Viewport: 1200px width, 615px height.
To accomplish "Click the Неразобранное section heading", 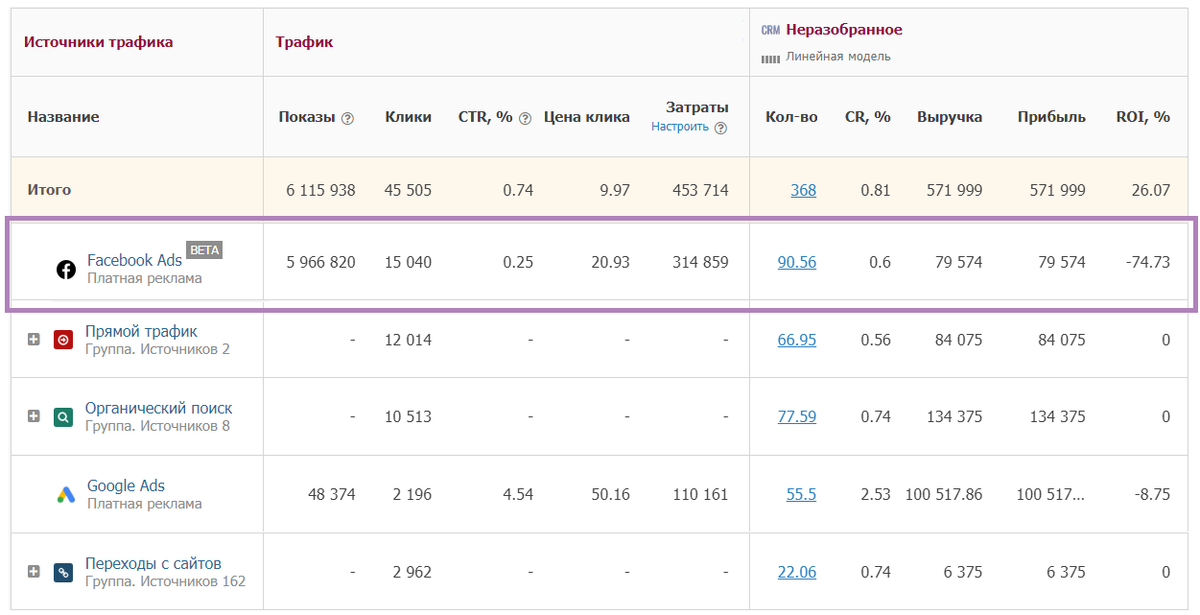I will click(x=844, y=30).
